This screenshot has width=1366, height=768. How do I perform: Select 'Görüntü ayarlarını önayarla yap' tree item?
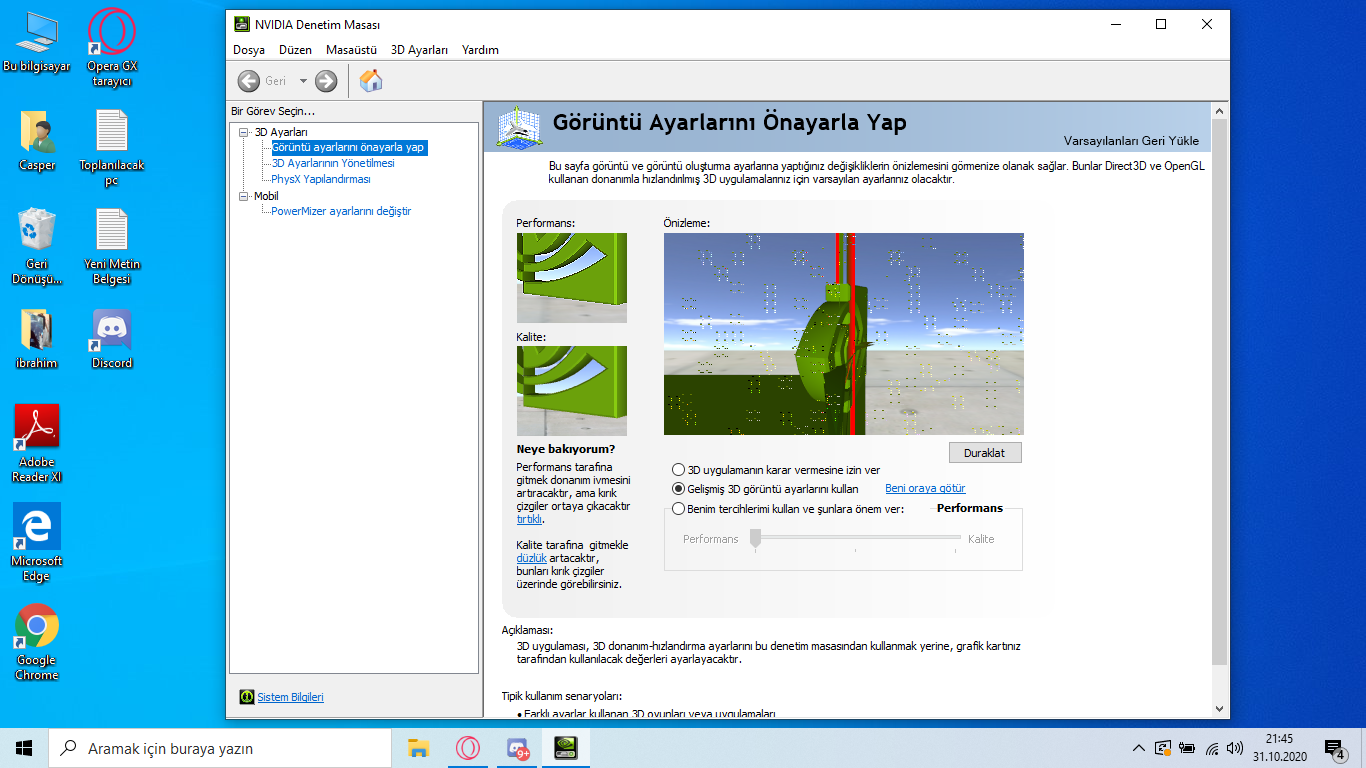pyautogui.click(x=348, y=147)
